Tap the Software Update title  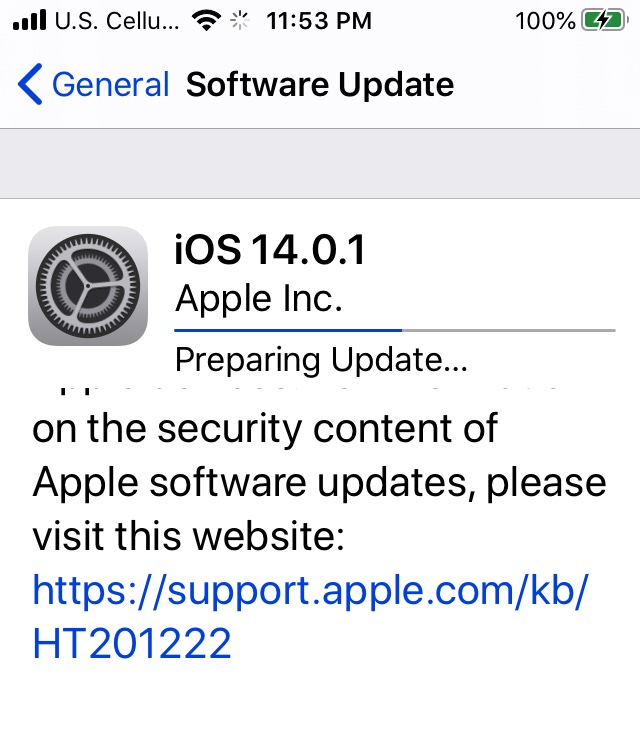(320, 85)
